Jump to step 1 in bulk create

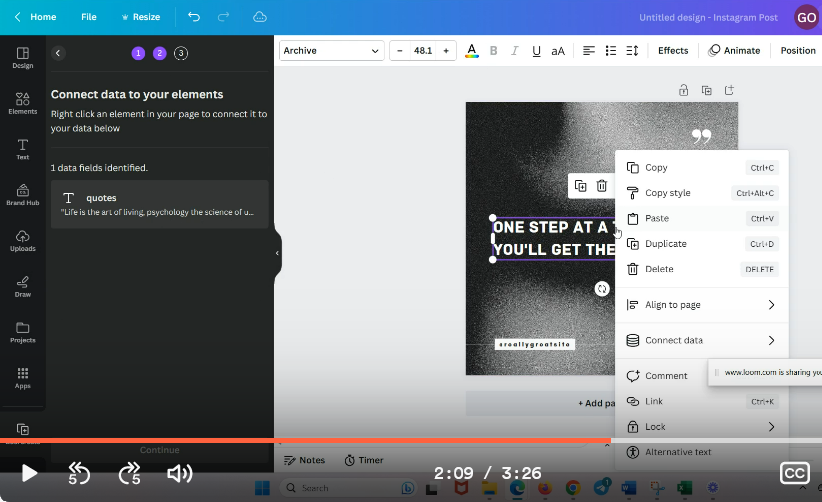click(x=138, y=53)
